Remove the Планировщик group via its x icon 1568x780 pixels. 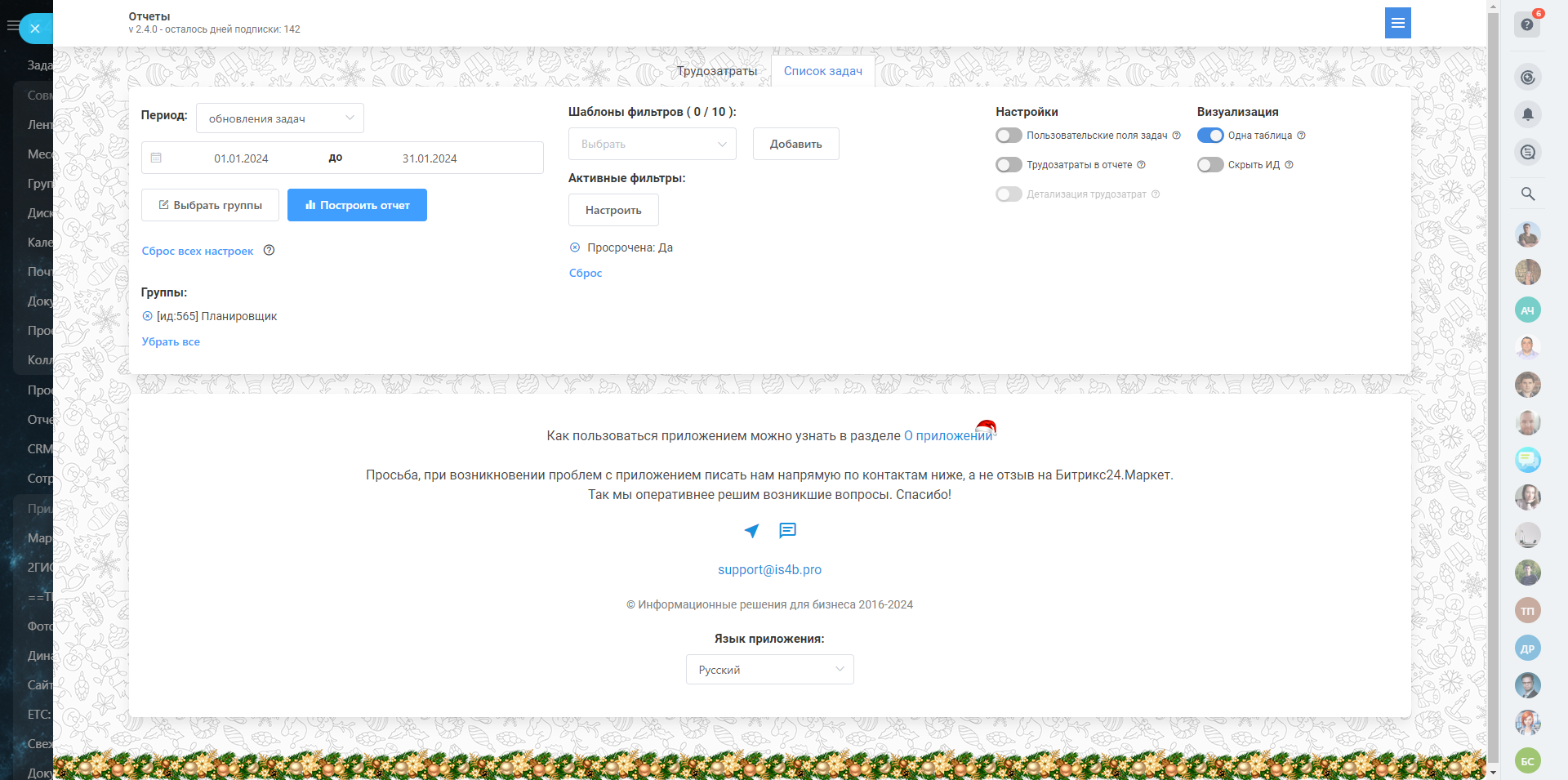tap(147, 316)
